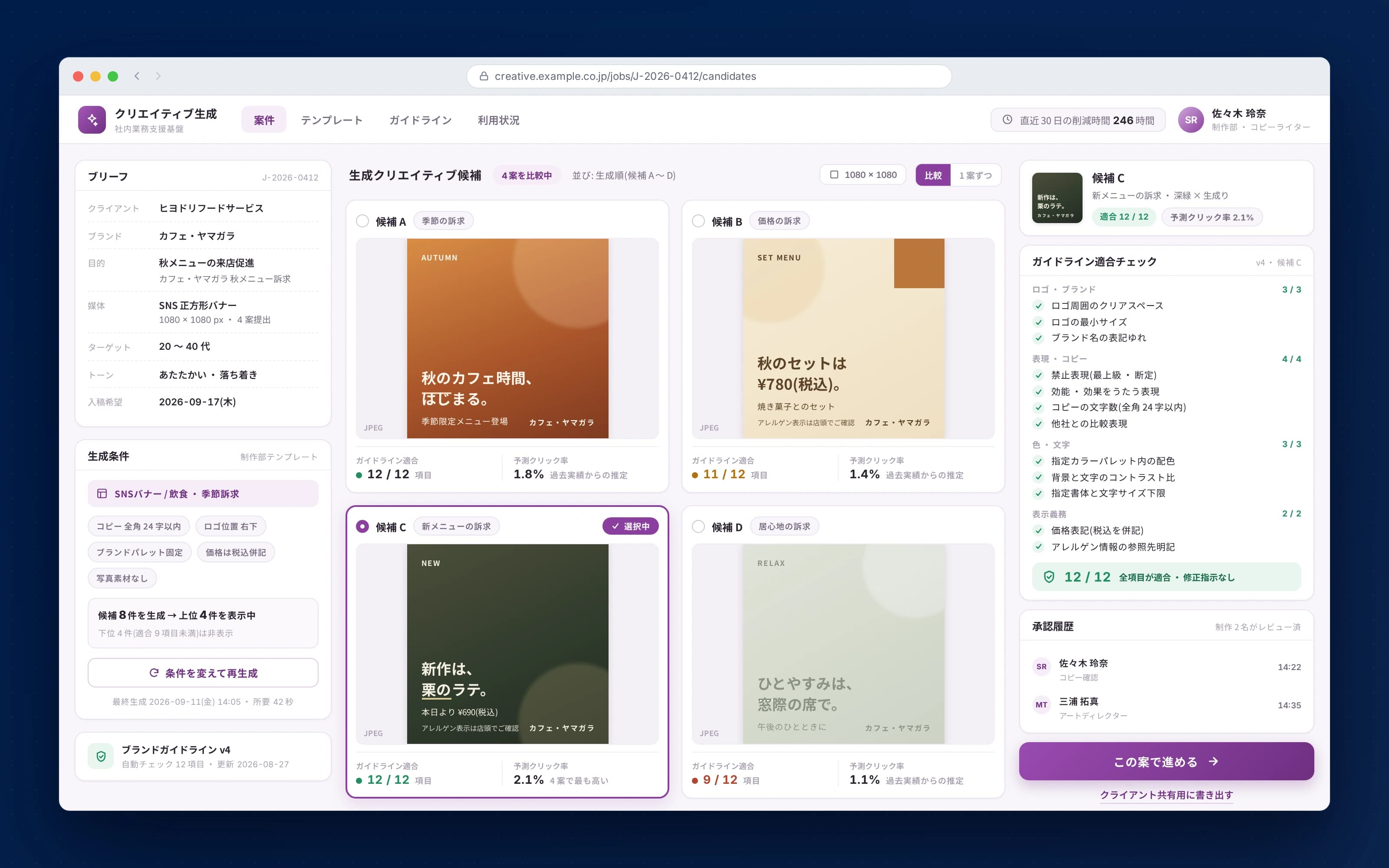This screenshot has height=868, width=1389.
Task: Click the 候補 D RELAX banner preview
Action: [843, 644]
